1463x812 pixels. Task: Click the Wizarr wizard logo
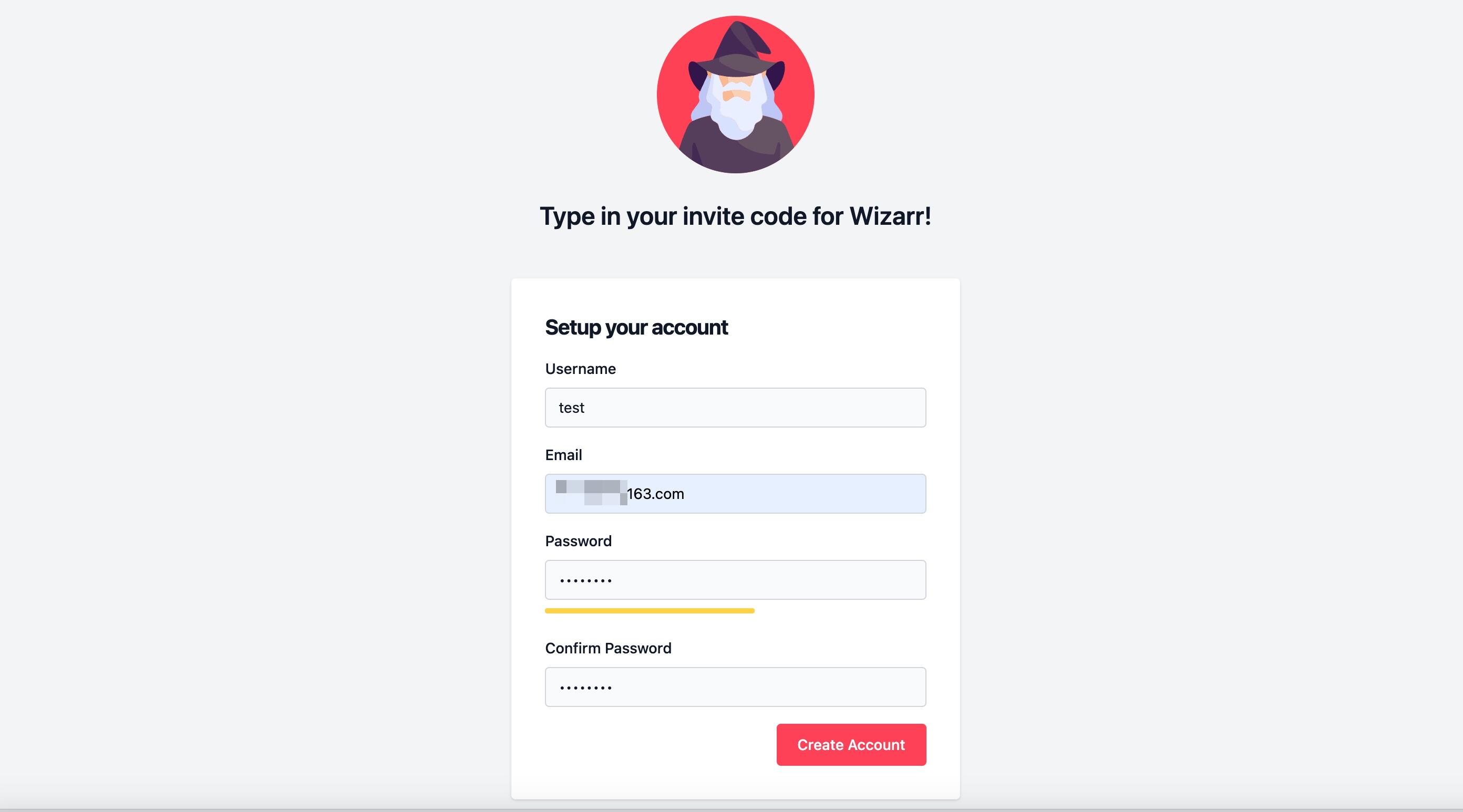(735, 94)
